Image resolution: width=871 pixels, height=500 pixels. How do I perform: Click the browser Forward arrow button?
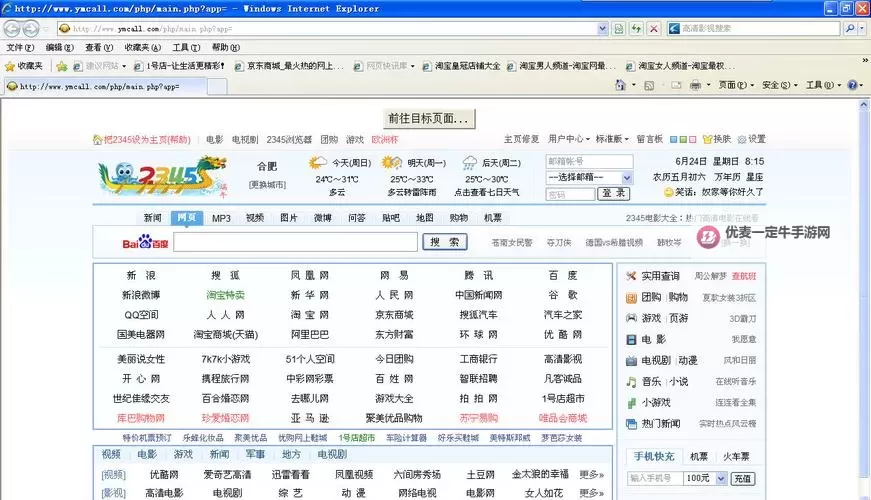(x=31, y=28)
